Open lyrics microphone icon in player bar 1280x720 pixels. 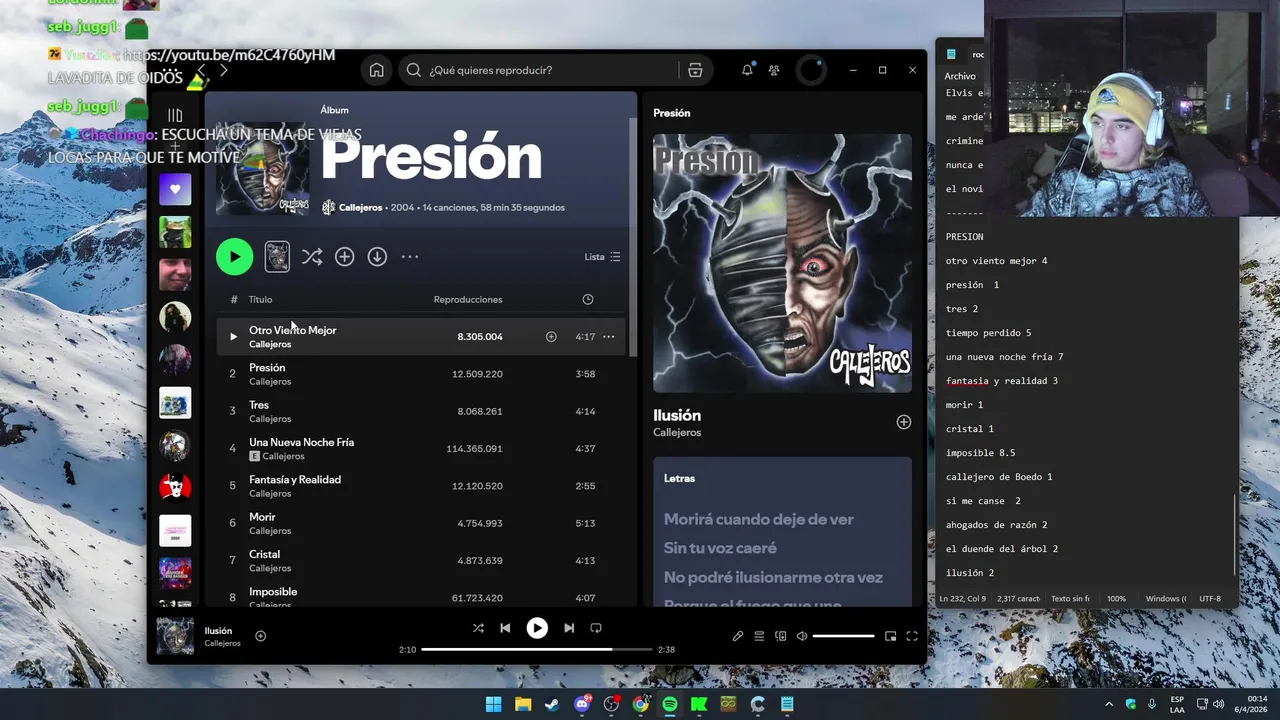tap(738, 636)
